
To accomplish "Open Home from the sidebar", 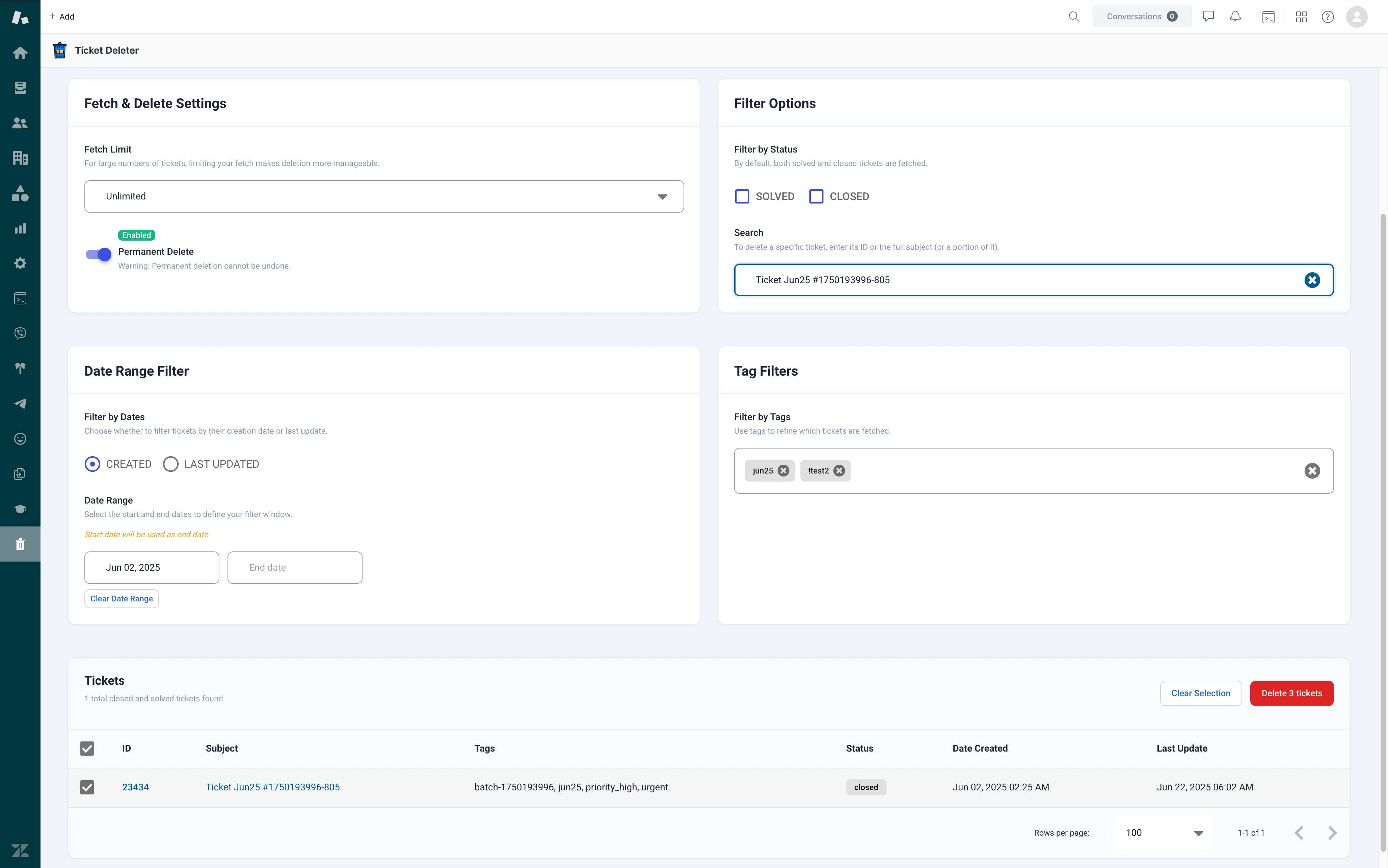I will pyautogui.click(x=20, y=53).
